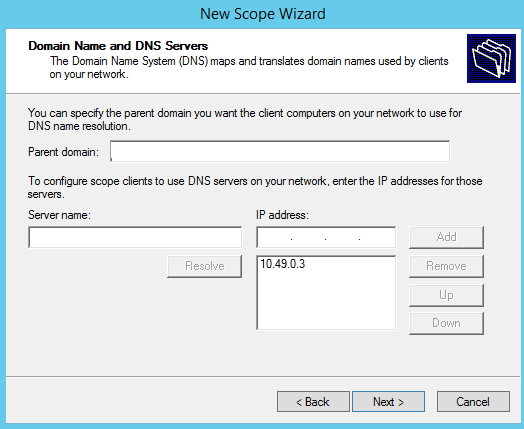This screenshot has width=524, height=429.
Task: Select the third octet of IP address box
Action: [343, 238]
